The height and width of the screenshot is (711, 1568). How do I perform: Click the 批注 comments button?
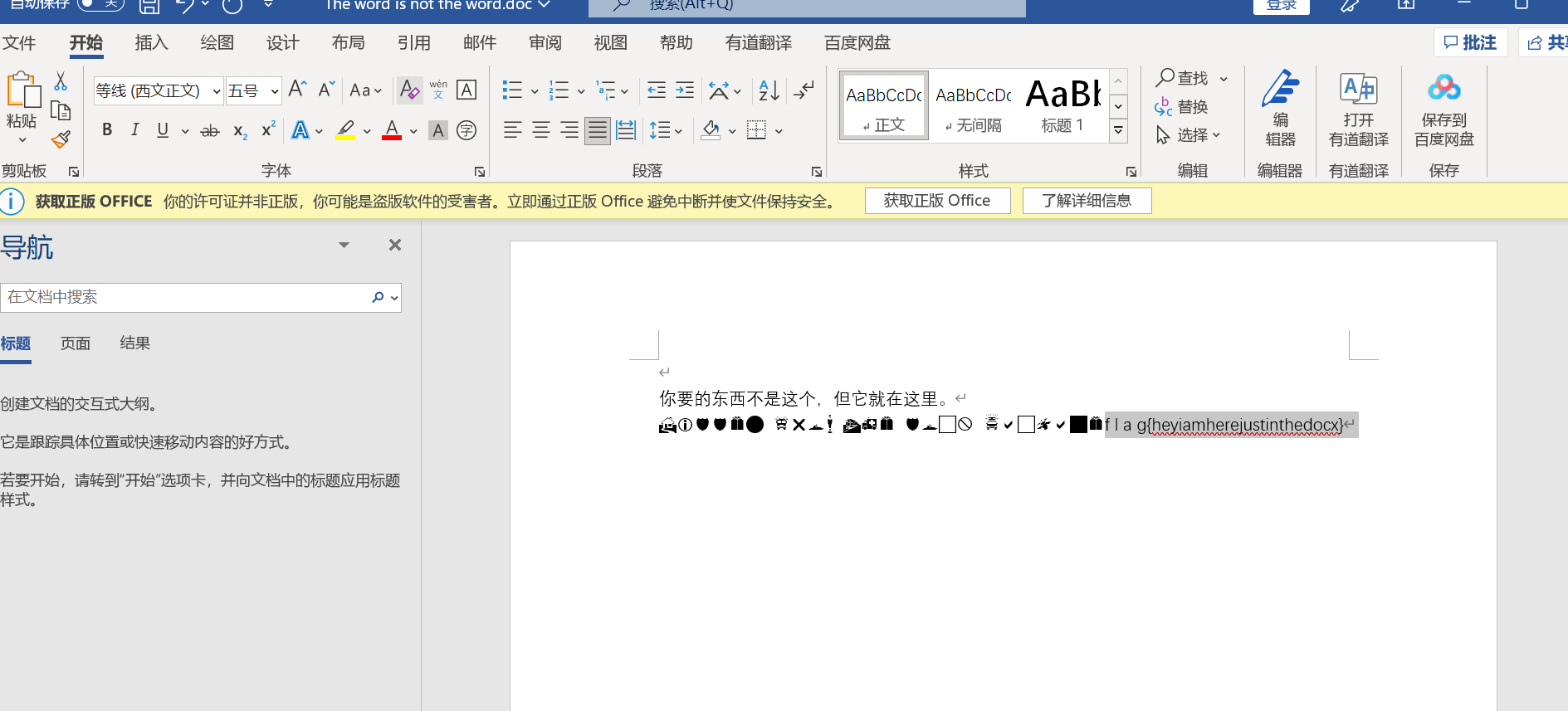[x=1470, y=42]
